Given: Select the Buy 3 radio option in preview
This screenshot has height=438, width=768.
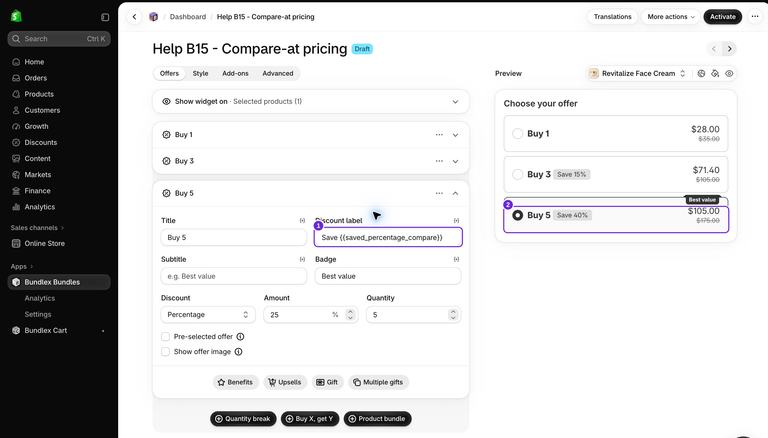Looking at the screenshot, I should pos(517,174).
